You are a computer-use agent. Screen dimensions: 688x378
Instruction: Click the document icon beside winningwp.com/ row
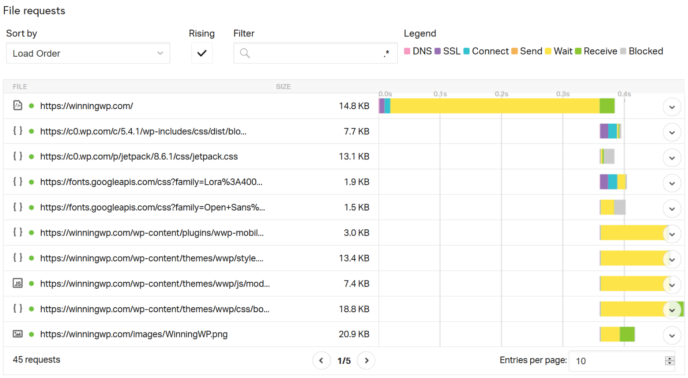pyautogui.click(x=18, y=105)
